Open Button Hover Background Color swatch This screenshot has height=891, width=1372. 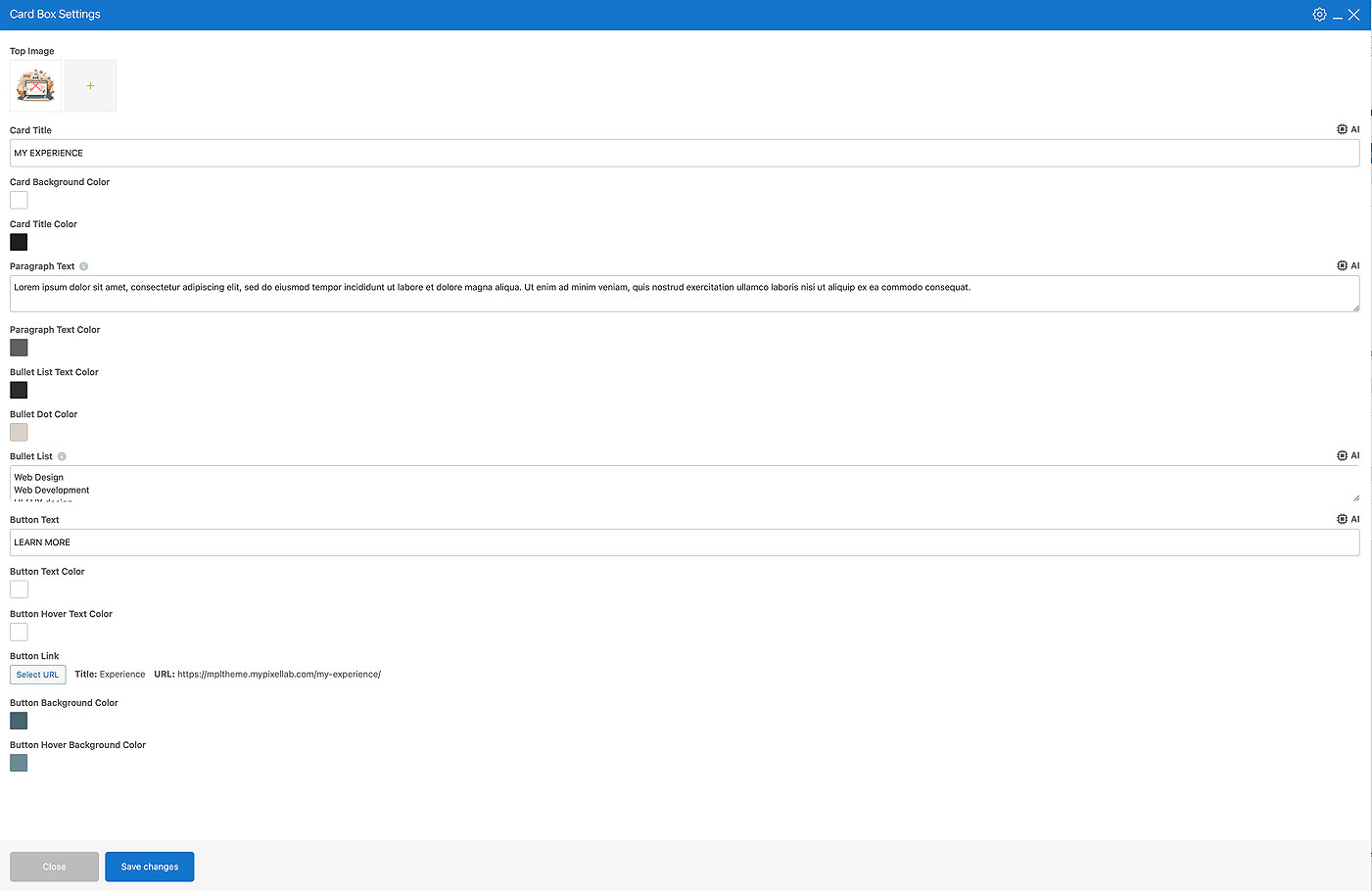19,763
